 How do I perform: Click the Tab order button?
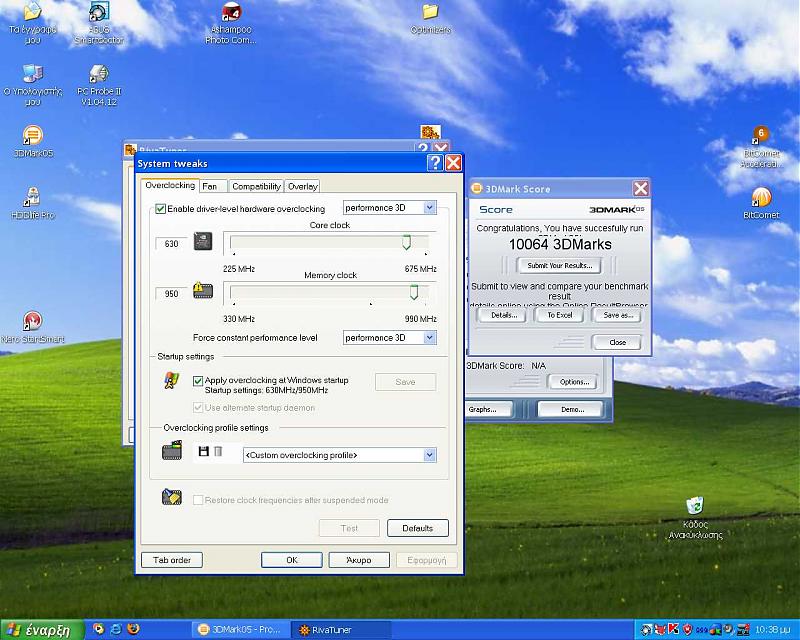[x=171, y=560]
